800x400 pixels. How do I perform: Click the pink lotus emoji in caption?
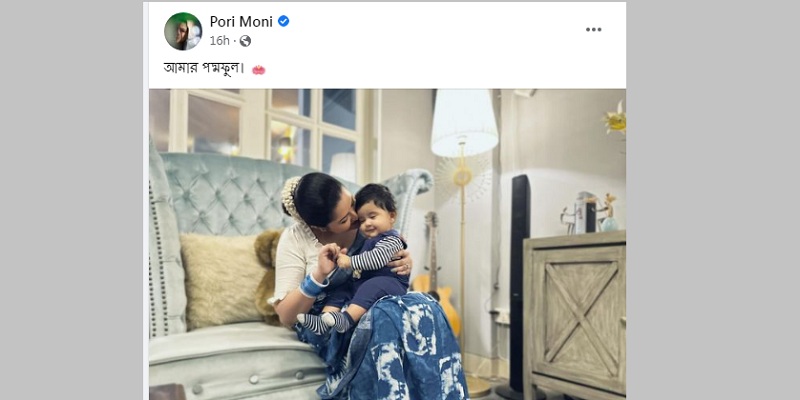click(x=259, y=70)
